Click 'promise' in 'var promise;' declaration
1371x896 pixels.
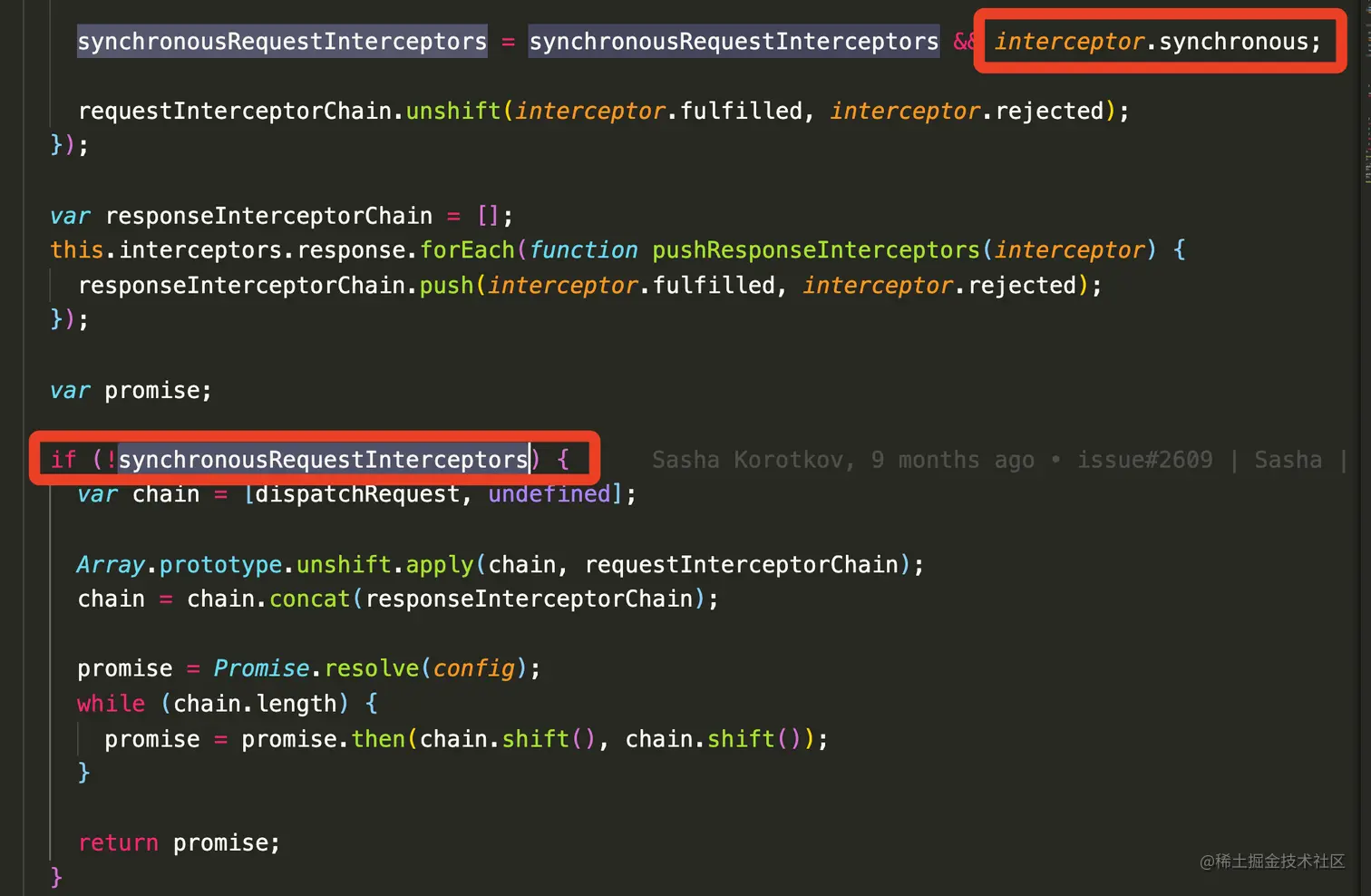pos(152,391)
